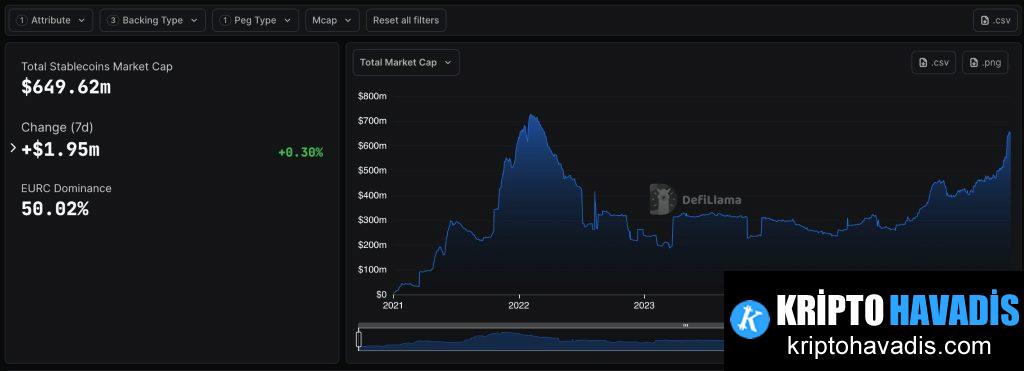This screenshot has height=371, width=1024.
Task: Export the chart as .png
Action: [985, 63]
